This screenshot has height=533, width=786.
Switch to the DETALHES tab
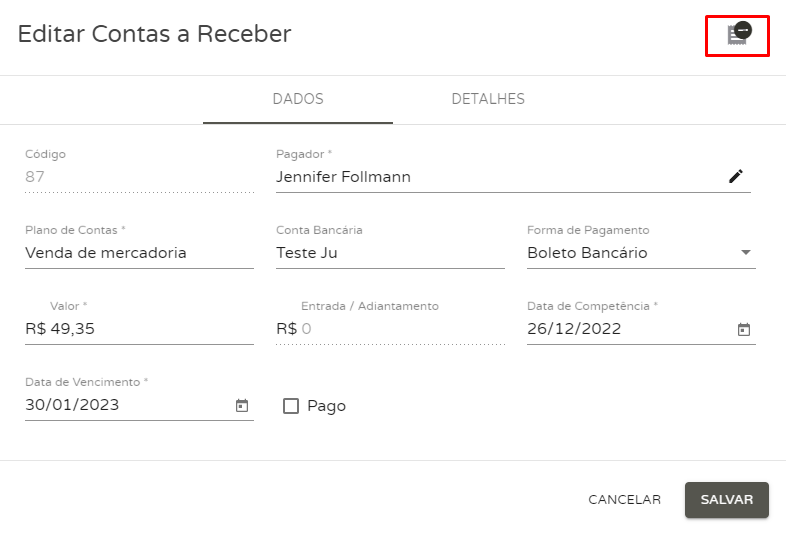click(488, 99)
